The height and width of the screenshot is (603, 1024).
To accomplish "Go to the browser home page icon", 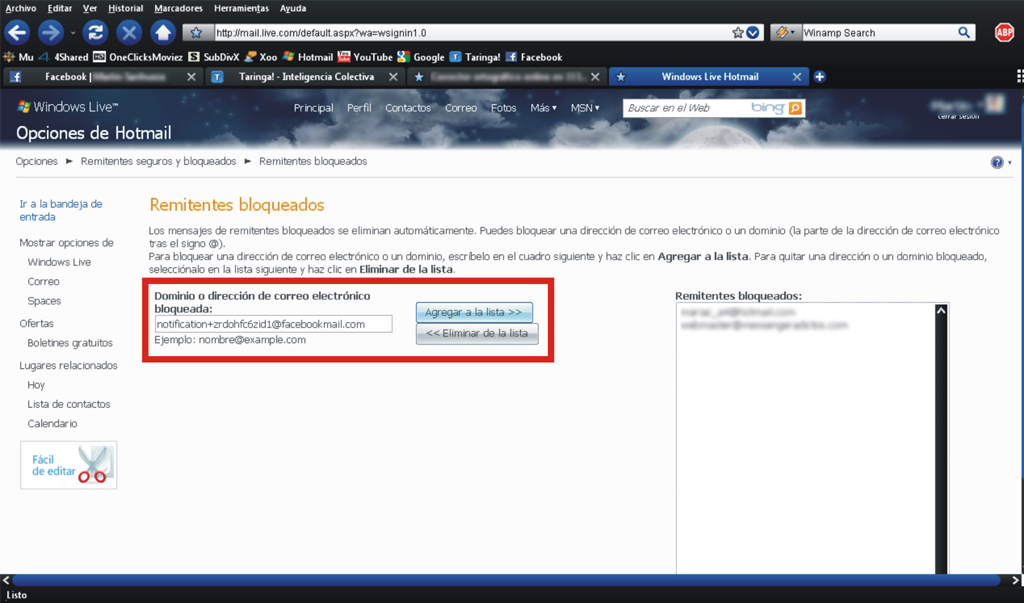I will (163, 32).
